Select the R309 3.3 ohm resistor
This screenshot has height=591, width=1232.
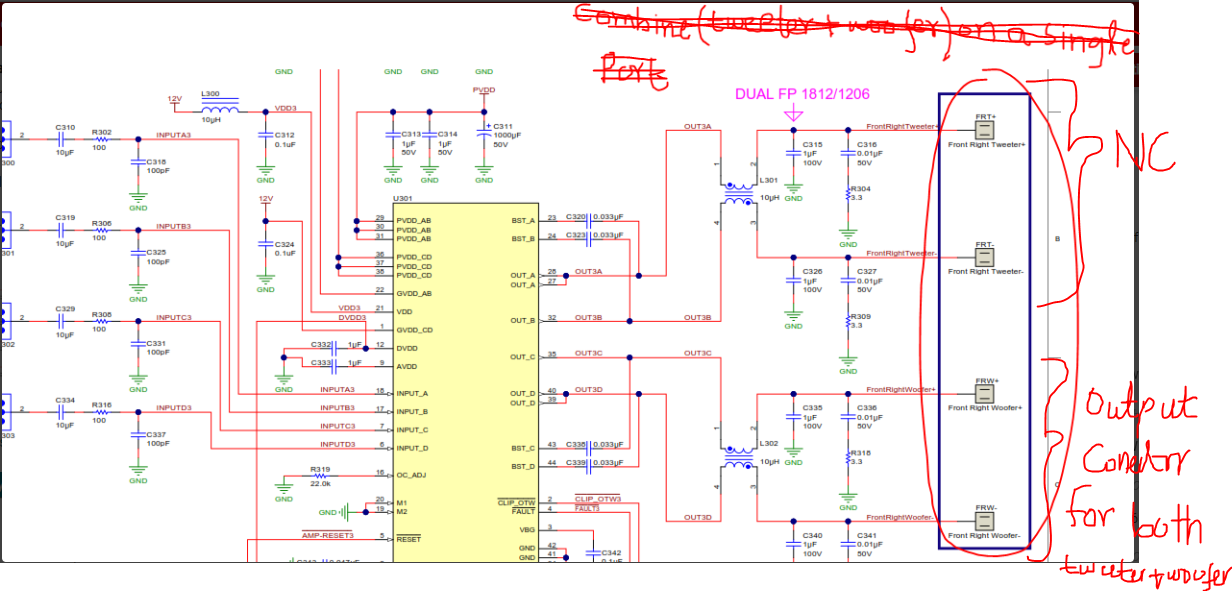tap(847, 322)
